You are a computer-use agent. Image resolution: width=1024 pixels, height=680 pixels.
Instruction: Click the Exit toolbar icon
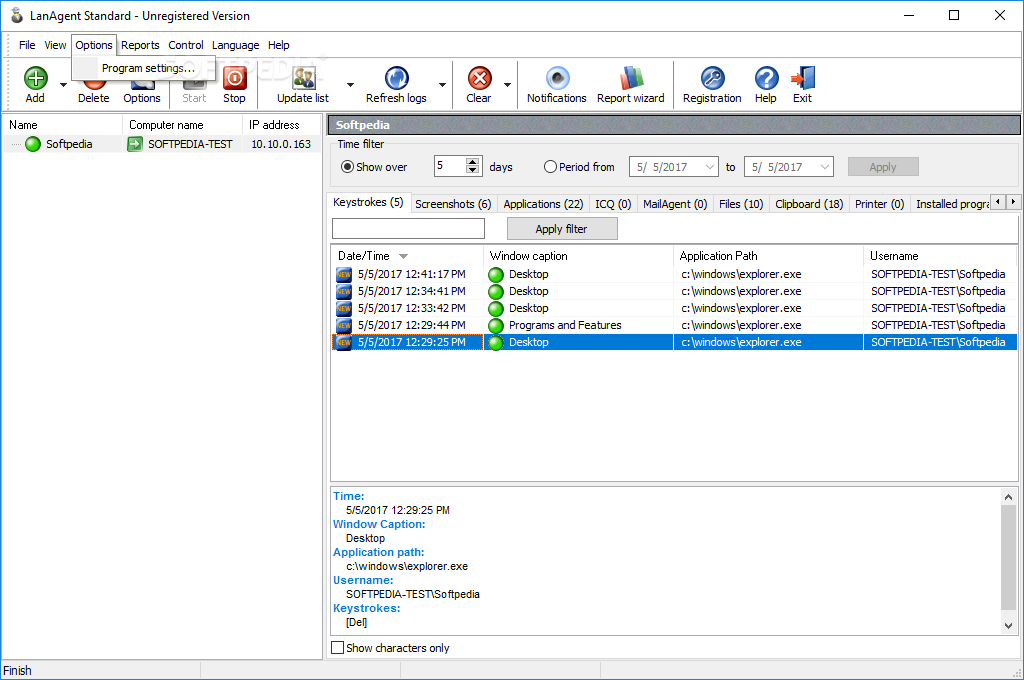click(x=802, y=80)
